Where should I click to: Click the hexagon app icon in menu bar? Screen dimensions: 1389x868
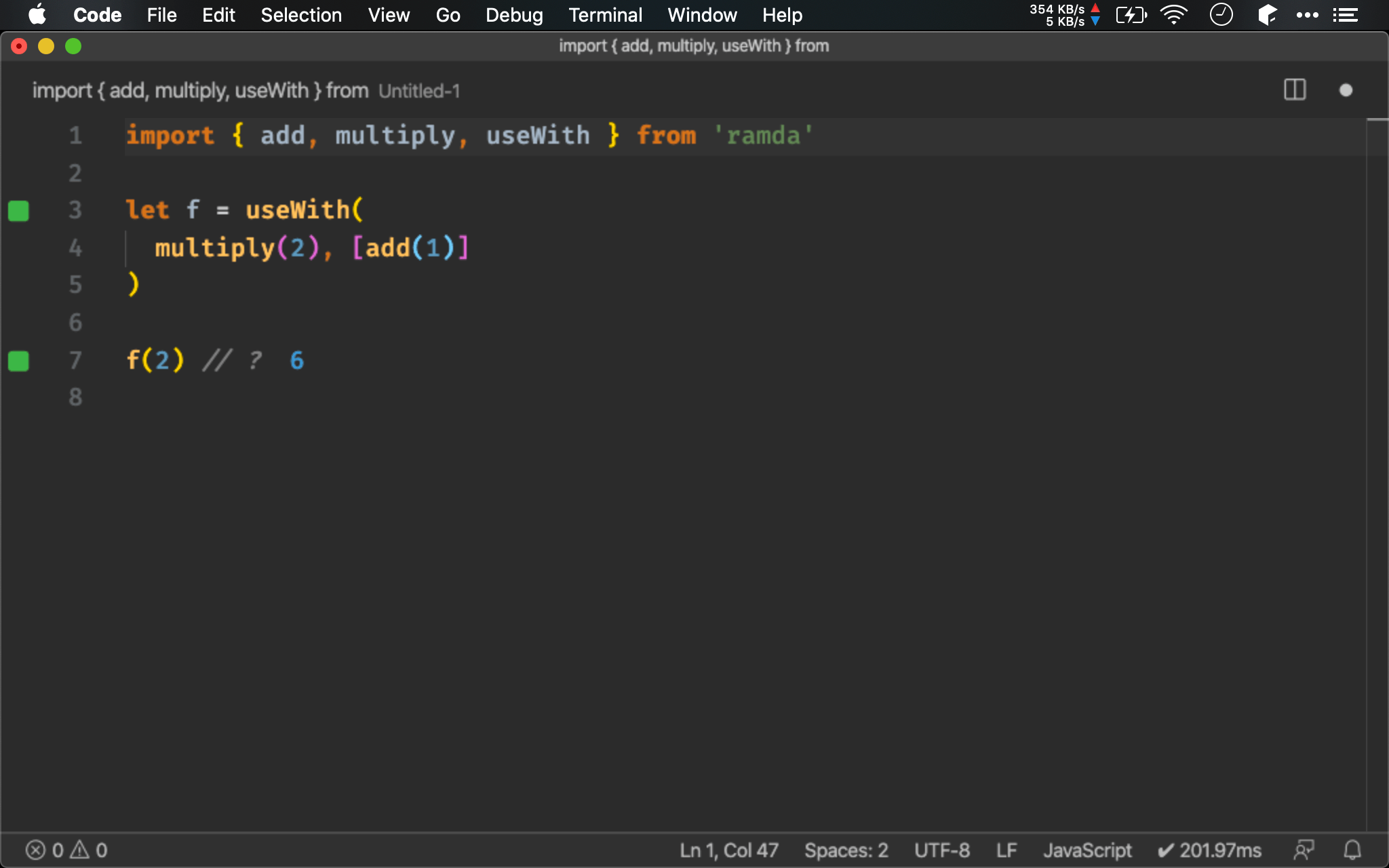[1267, 15]
